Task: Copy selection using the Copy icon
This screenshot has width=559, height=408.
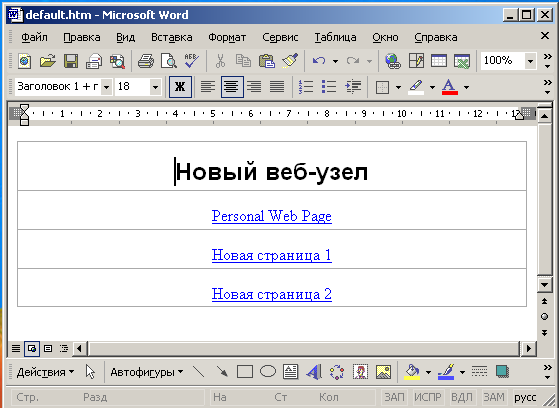Action: point(243,61)
